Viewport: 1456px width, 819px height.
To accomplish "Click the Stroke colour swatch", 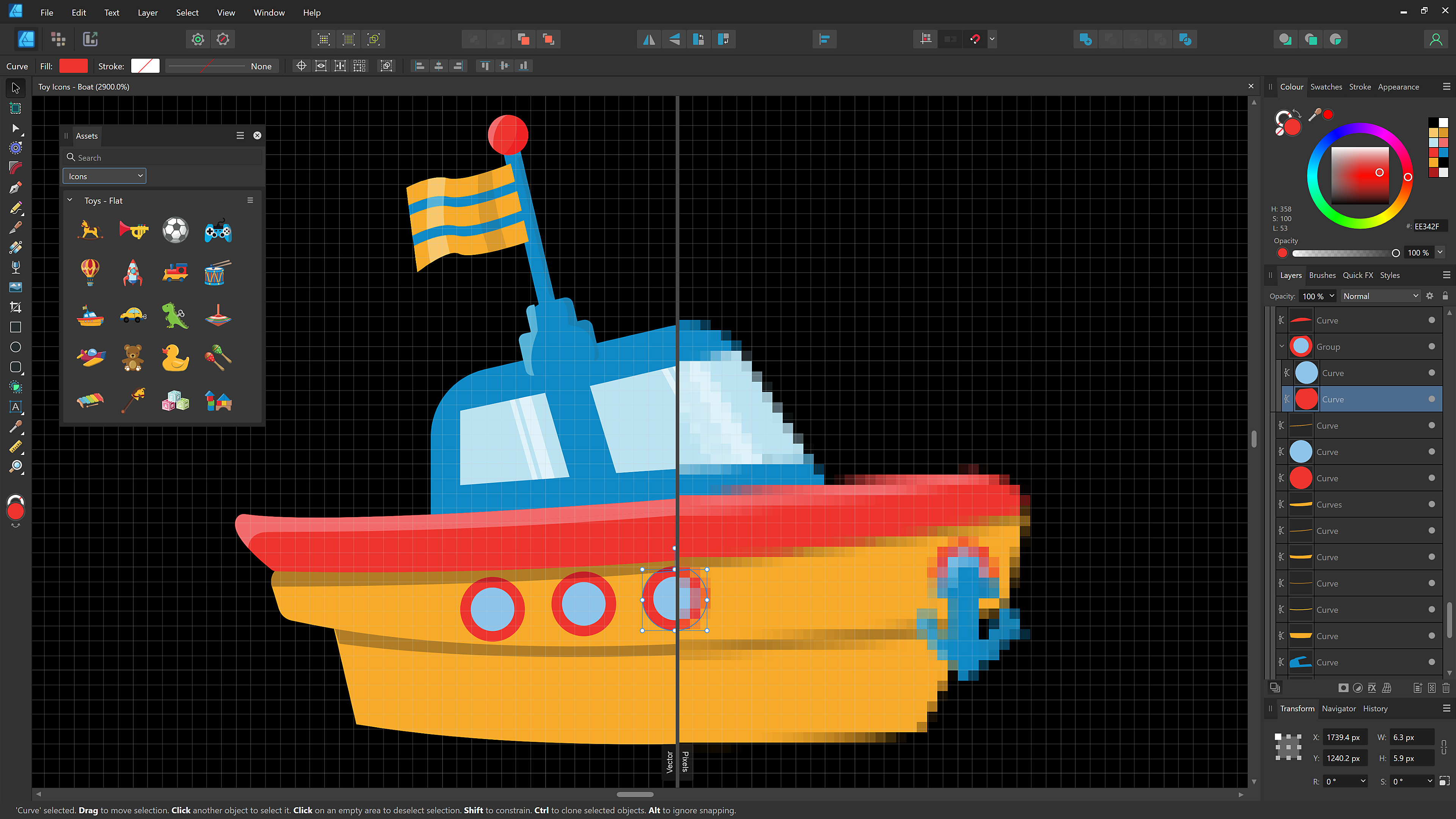I will point(145,66).
